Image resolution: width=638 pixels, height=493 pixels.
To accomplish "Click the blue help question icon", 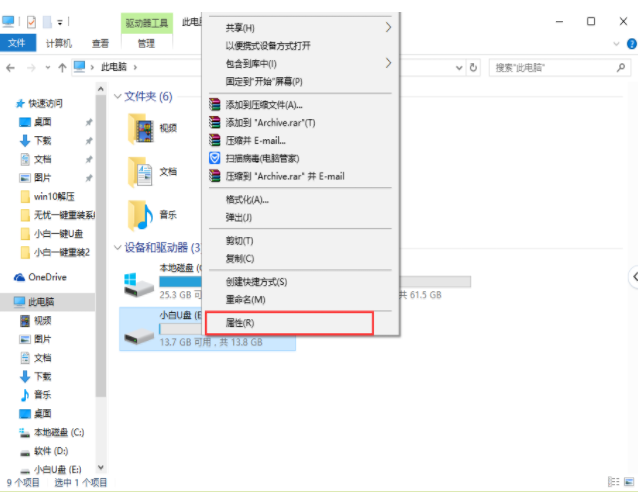I will click(x=632, y=44).
